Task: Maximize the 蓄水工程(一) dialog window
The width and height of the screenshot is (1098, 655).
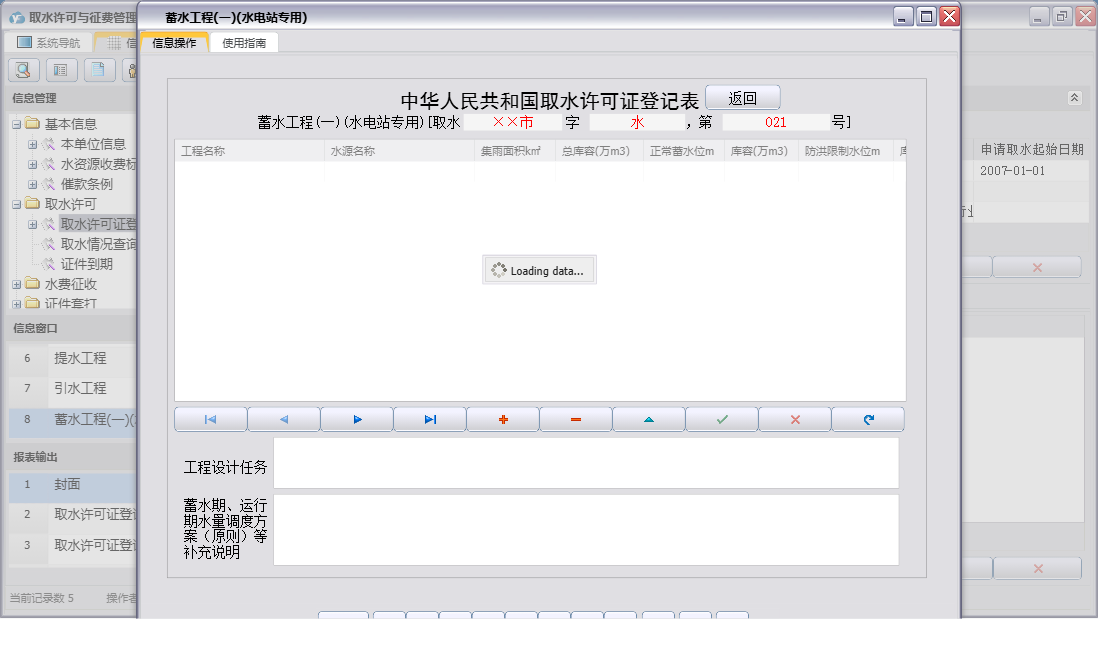Action: pyautogui.click(x=926, y=17)
